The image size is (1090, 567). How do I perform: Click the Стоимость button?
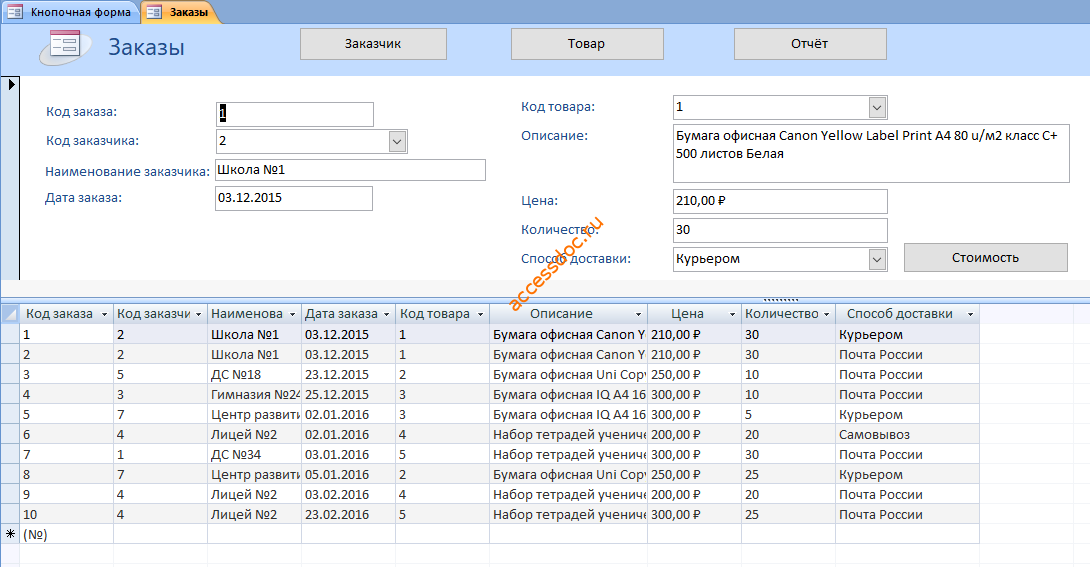[985, 258]
